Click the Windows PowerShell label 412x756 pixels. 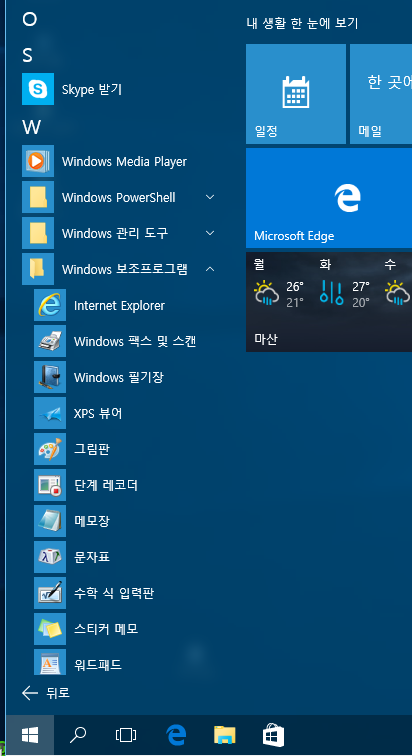pyautogui.click(x=119, y=197)
